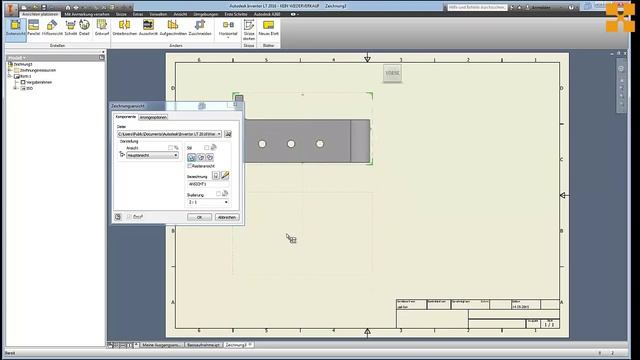Open the Inventor application menu button
Image resolution: width=640 pixels, height=360 pixels.
pyautogui.click(x=11, y=9)
